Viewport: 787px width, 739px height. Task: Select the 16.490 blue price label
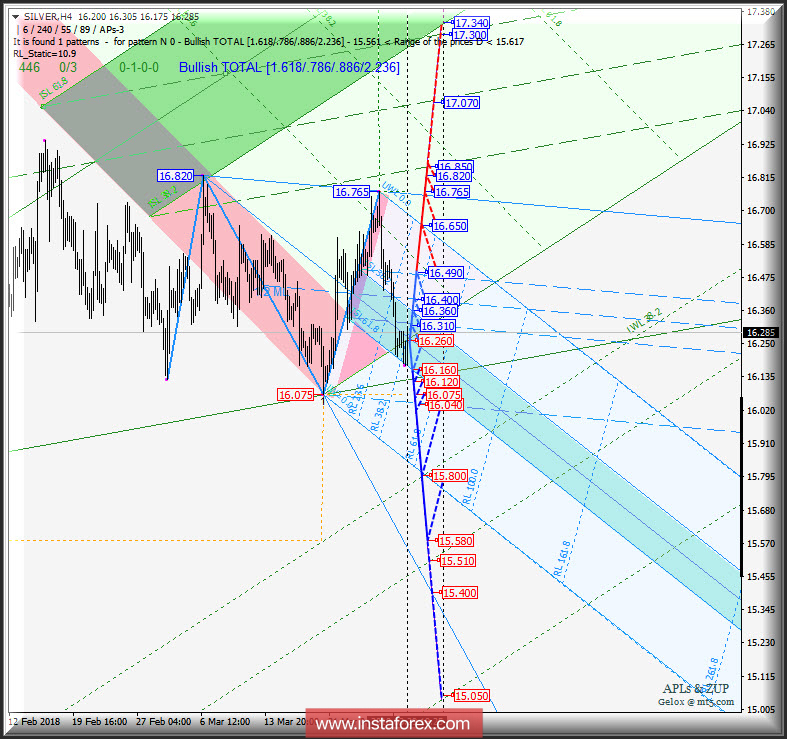coord(446,273)
